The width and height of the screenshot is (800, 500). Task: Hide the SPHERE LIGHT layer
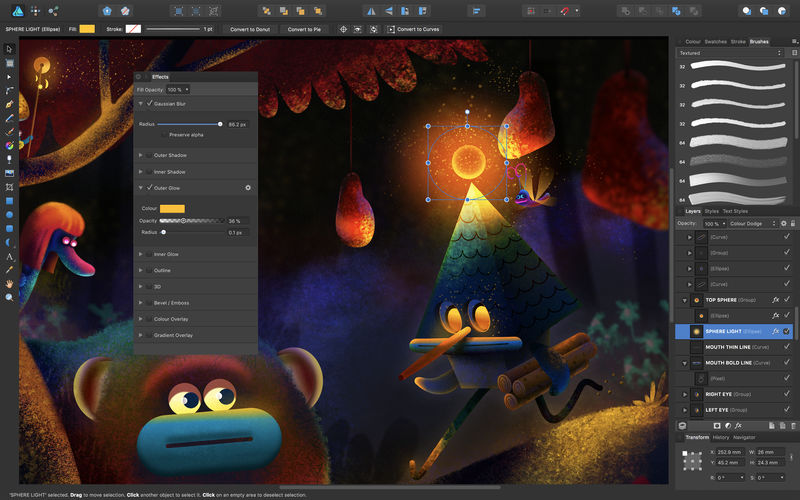787,331
